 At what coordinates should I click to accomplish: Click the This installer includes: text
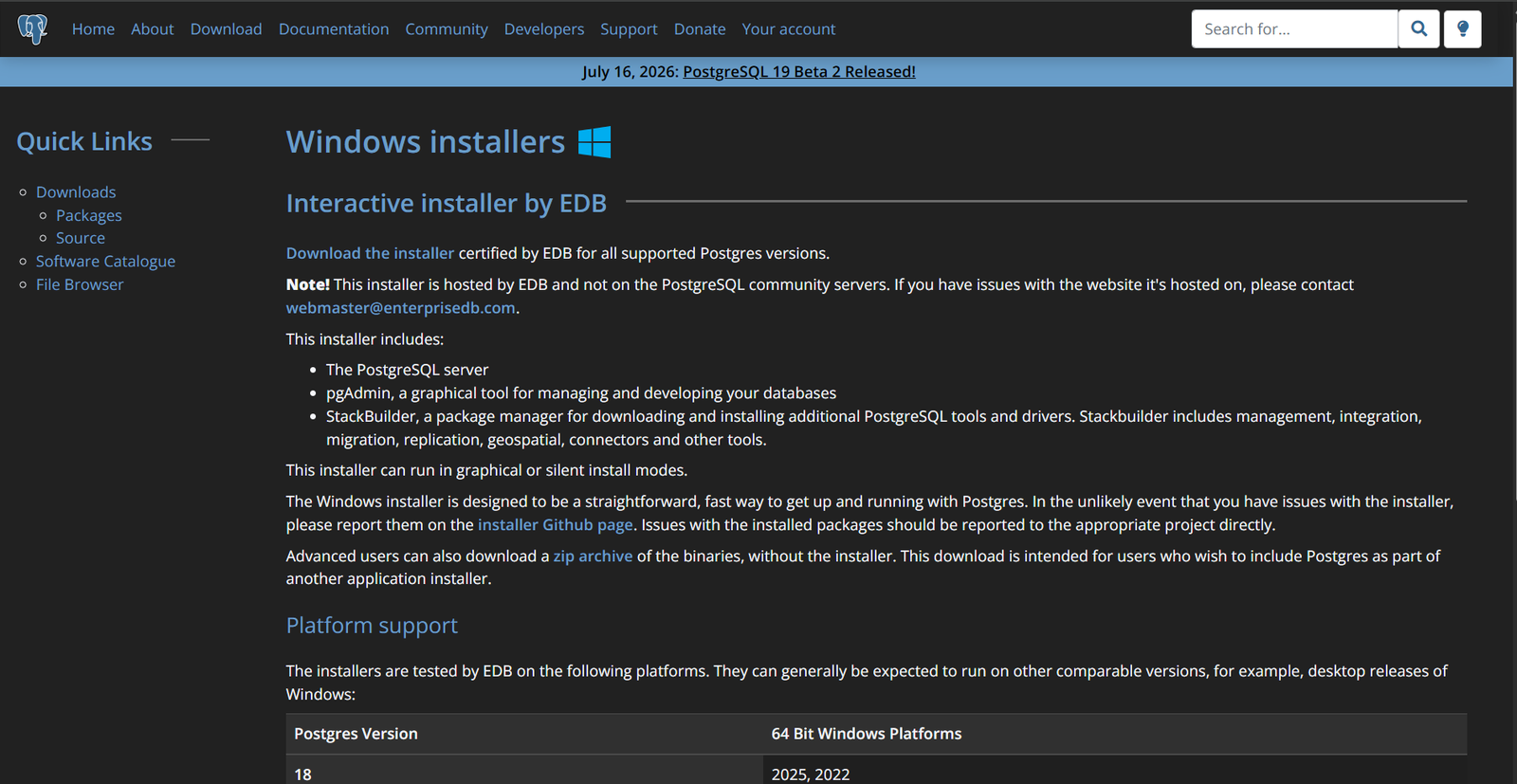coord(365,338)
